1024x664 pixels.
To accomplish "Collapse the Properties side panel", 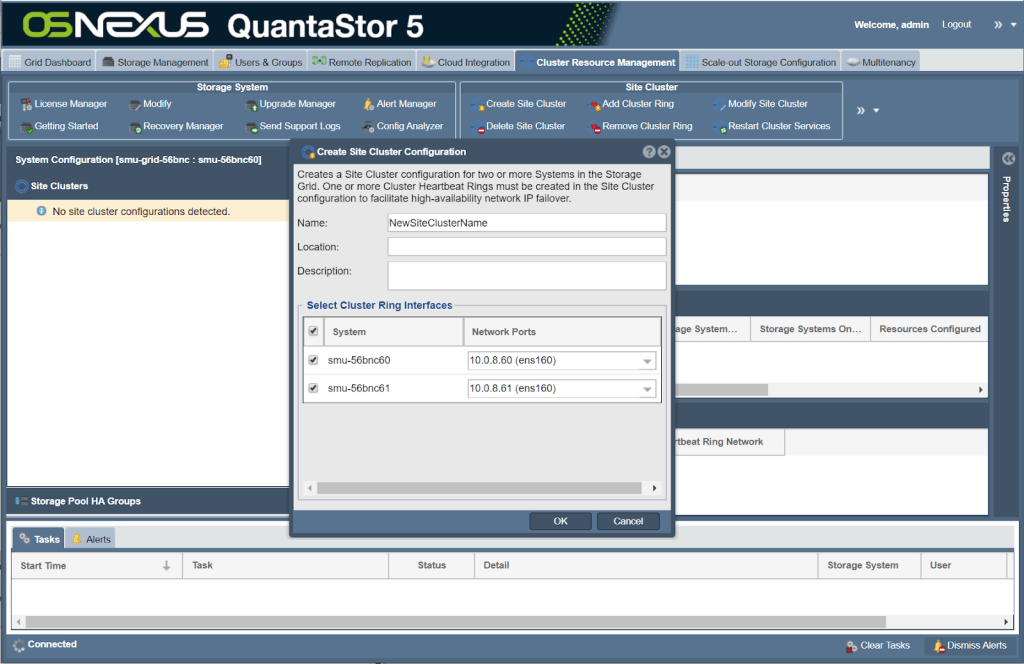I will pyautogui.click(x=1008, y=158).
